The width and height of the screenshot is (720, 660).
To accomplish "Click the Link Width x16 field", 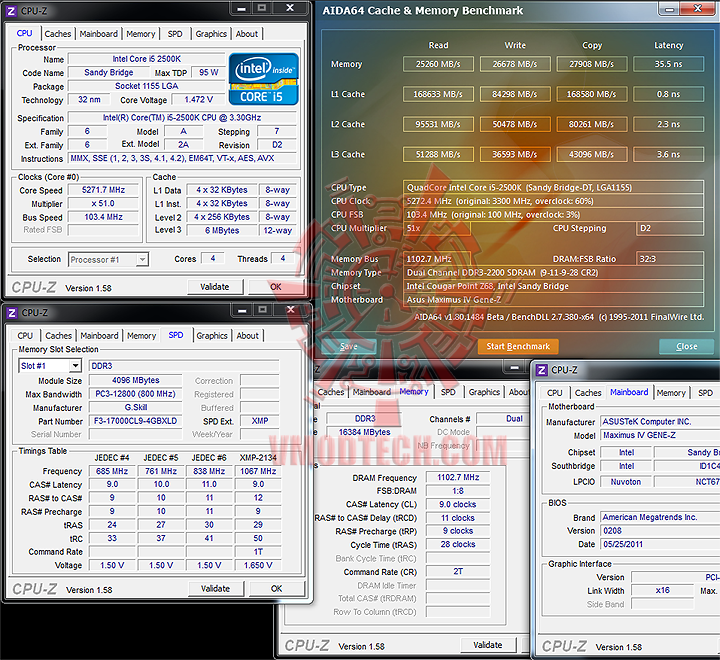I will 663,591.
